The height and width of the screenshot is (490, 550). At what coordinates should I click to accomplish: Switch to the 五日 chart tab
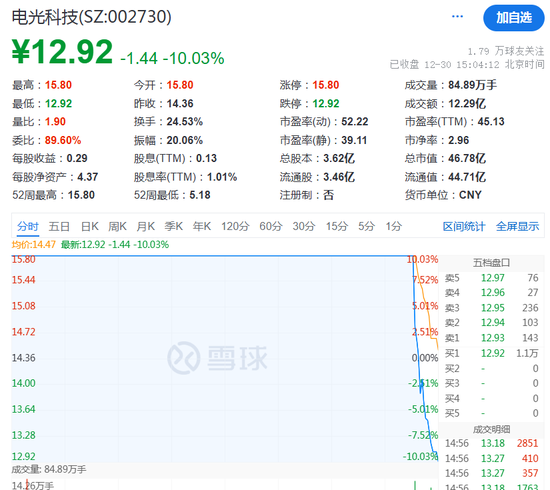coord(59,226)
